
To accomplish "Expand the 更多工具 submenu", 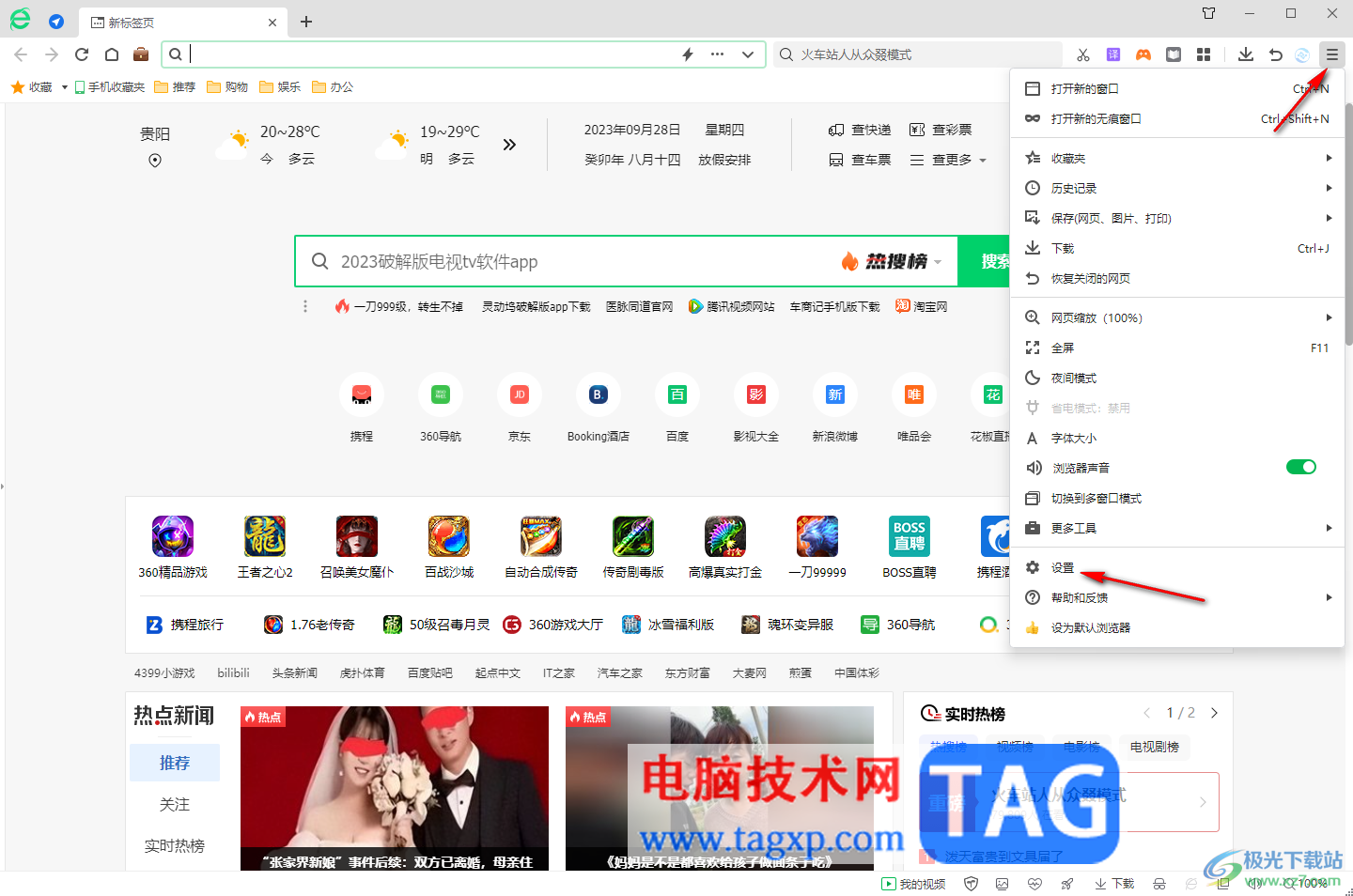I will tap(1329, 528).
